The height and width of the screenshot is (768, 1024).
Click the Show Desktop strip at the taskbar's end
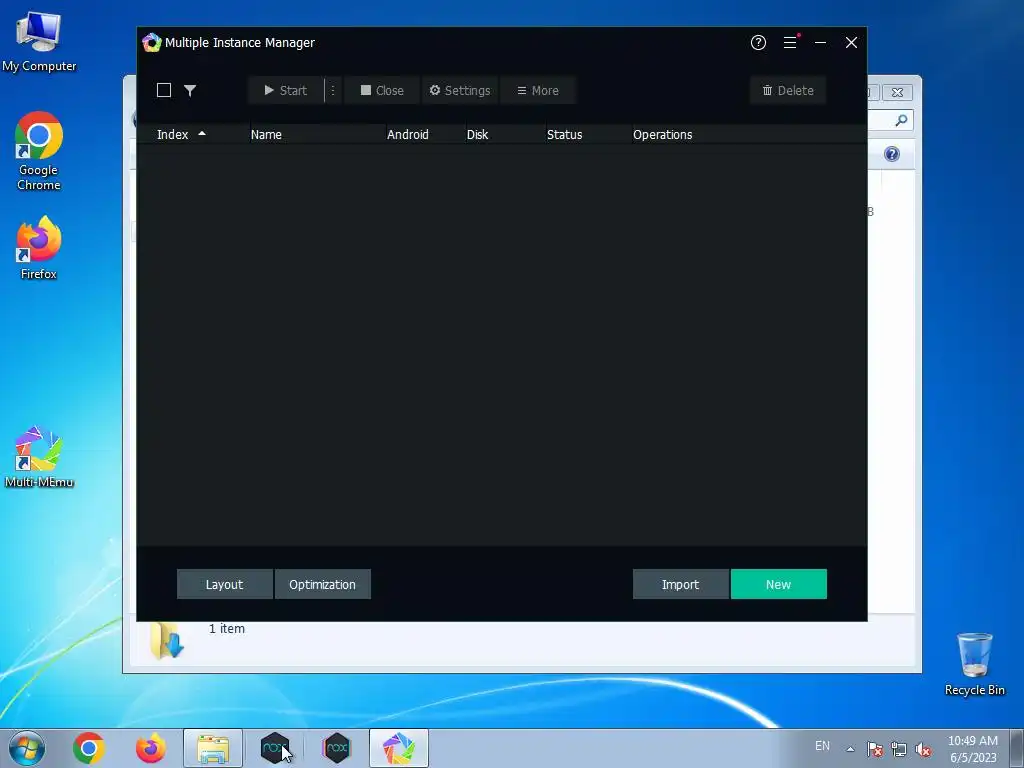1017,748
